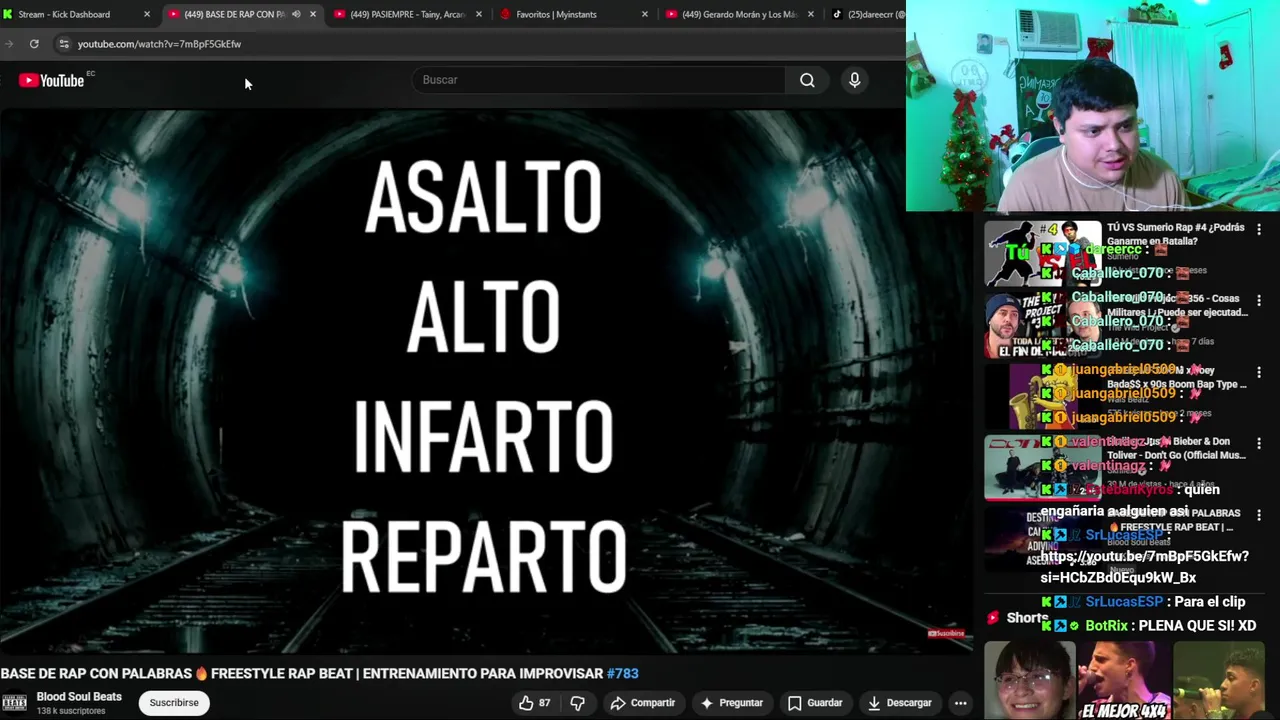The height and width of the screenshot is (720, 1280).
Task: Open options menu for Cosas Militares video
Action: (1259, 300)
